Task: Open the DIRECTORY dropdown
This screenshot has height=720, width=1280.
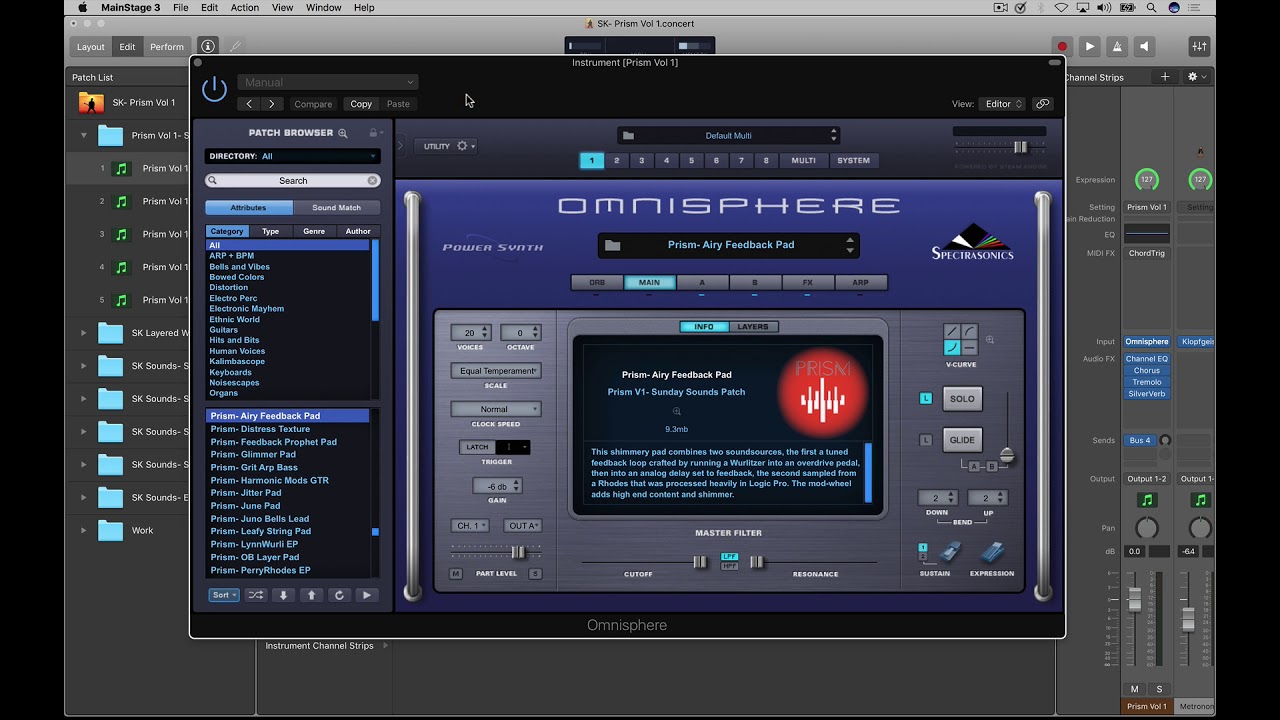Action: [291, 156]
